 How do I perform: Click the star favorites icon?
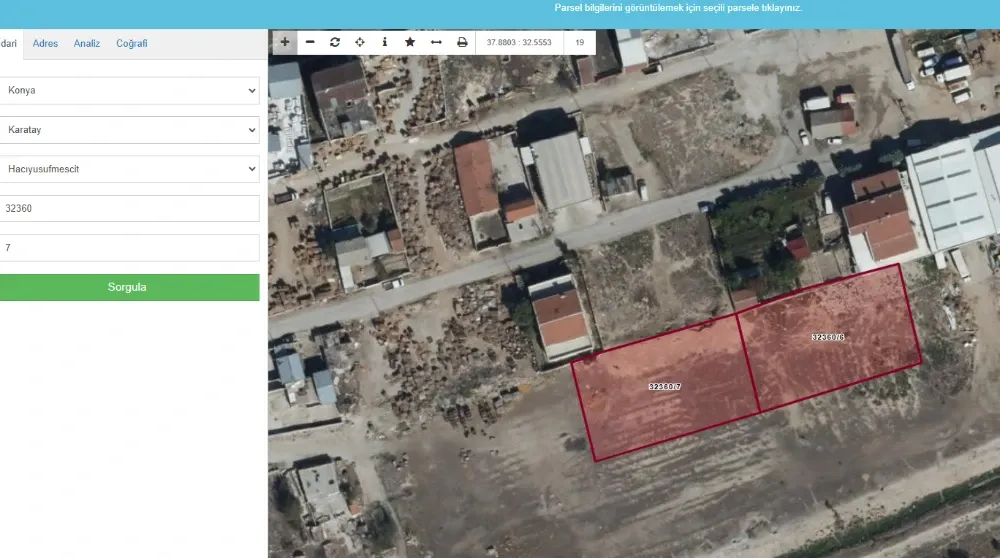pyautogui.click(x=410, y=42)
